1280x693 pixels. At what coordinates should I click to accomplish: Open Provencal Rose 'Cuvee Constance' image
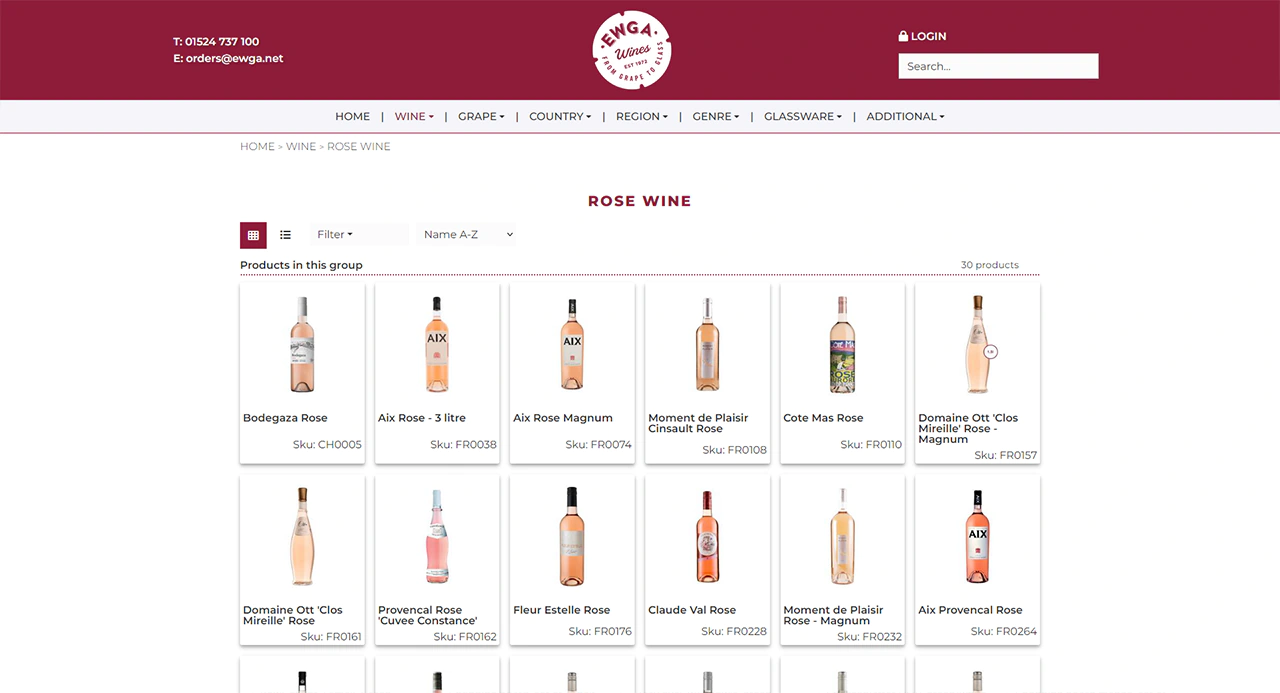tap(437, 537)
